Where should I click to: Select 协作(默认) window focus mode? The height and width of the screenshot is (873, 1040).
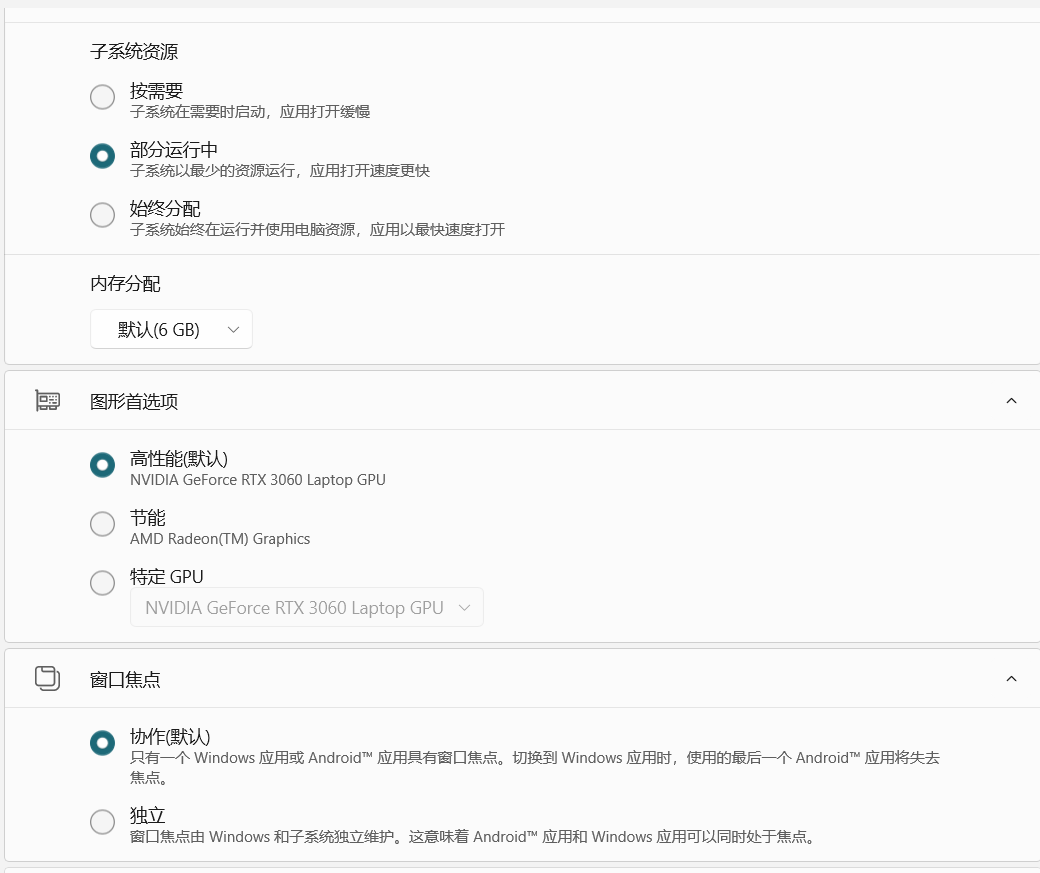point(102,744)
